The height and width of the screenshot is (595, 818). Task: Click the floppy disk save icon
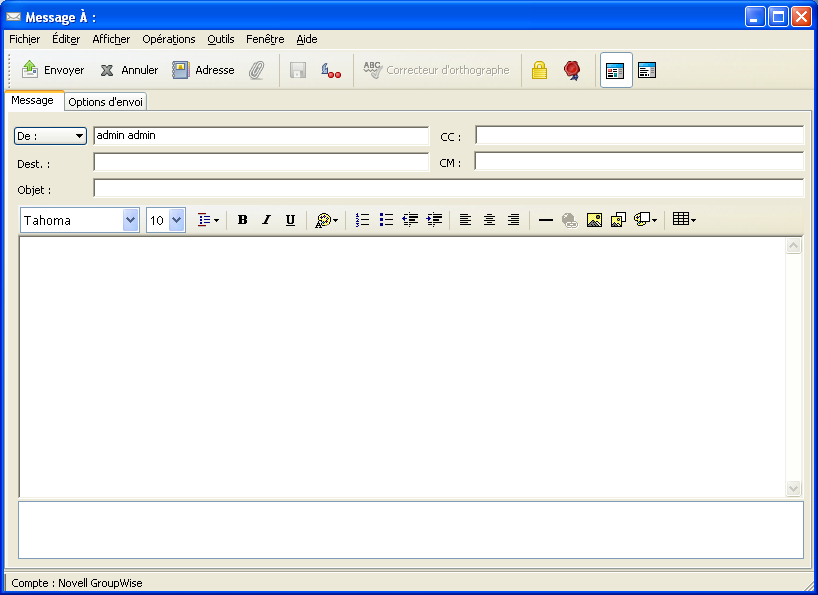(x=298, y=70)
